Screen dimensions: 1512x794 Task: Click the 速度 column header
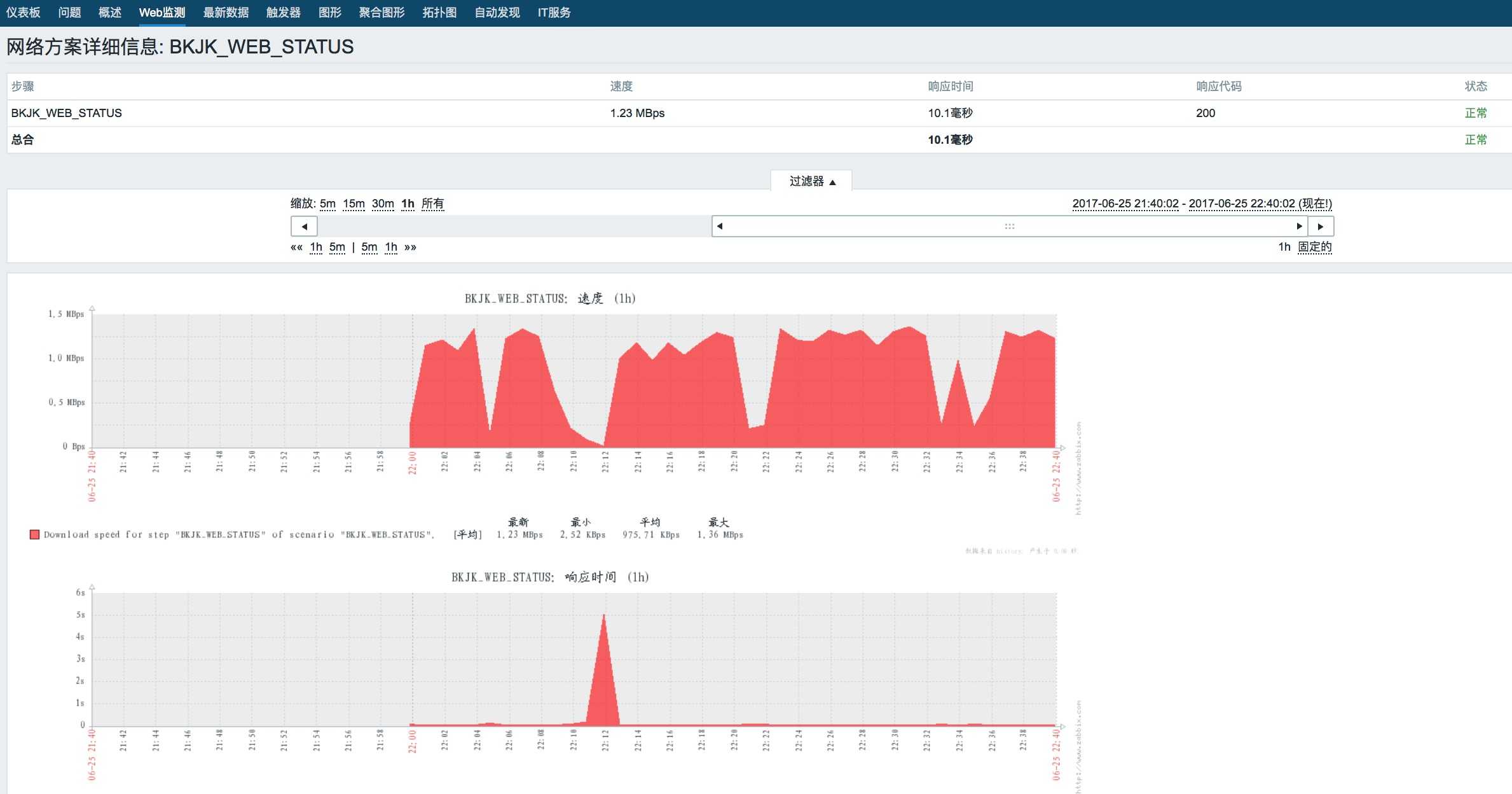(x=621, y=87)
